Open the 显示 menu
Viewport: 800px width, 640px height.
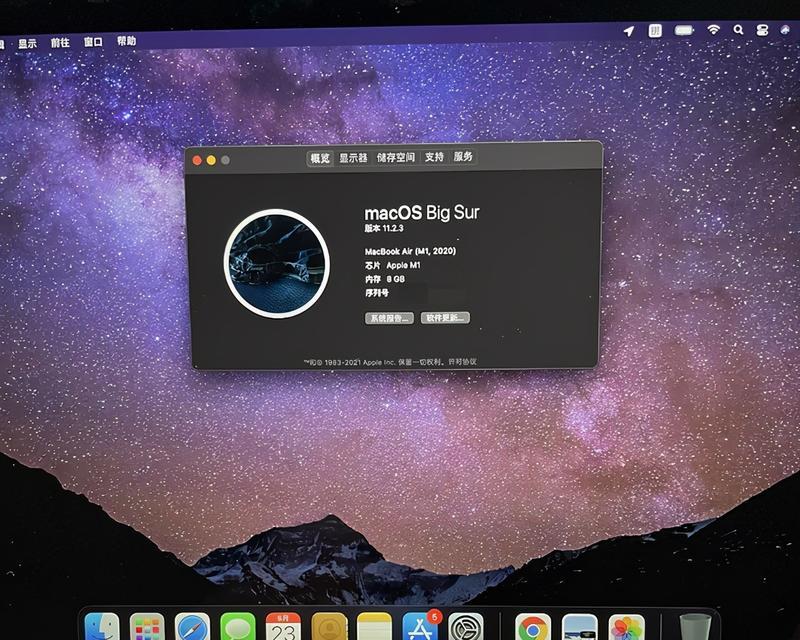point(28,43)
